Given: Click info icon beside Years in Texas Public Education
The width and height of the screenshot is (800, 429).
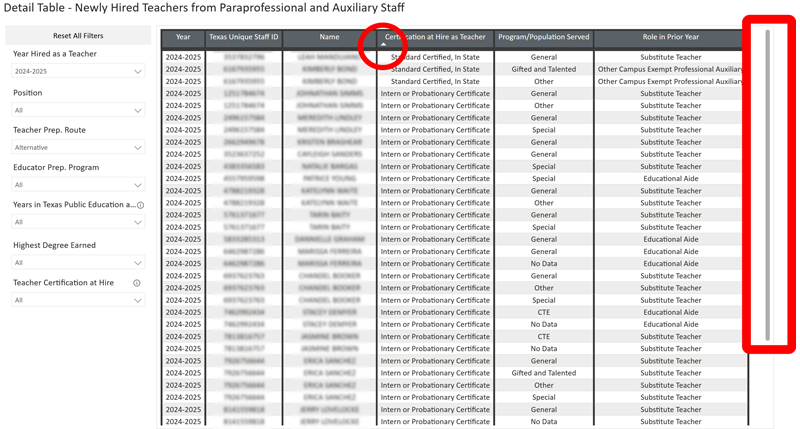Looking at the screenshot, I should pos(141,205).
